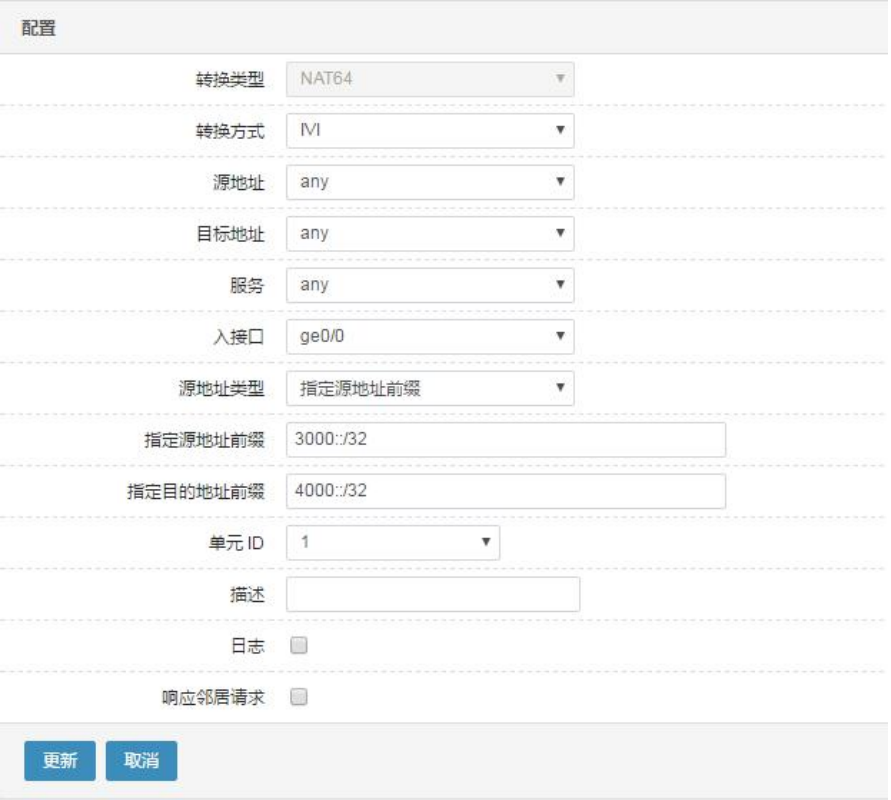Open the 服务 any dropdown
Screen dimensions: 891x800
tap(430, 285)
